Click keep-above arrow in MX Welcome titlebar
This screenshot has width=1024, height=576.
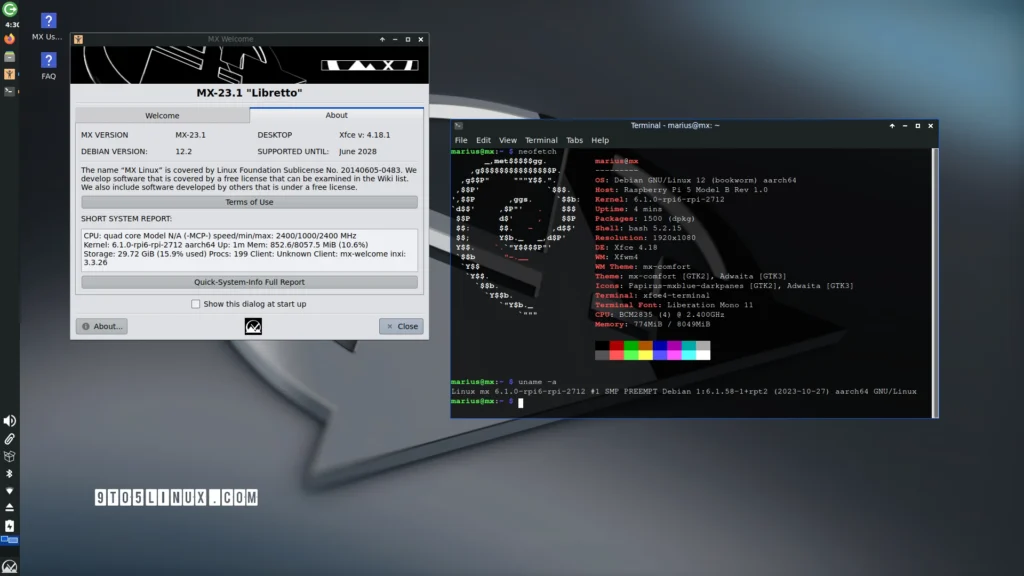pos(382,39)
